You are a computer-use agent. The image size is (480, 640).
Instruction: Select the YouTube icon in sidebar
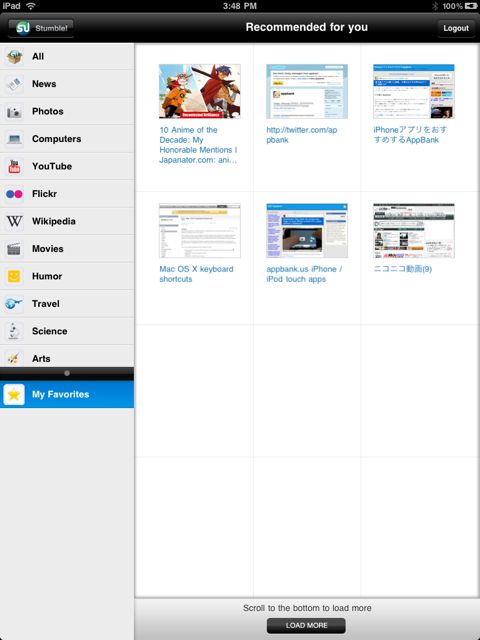click(x=14, y=167)
